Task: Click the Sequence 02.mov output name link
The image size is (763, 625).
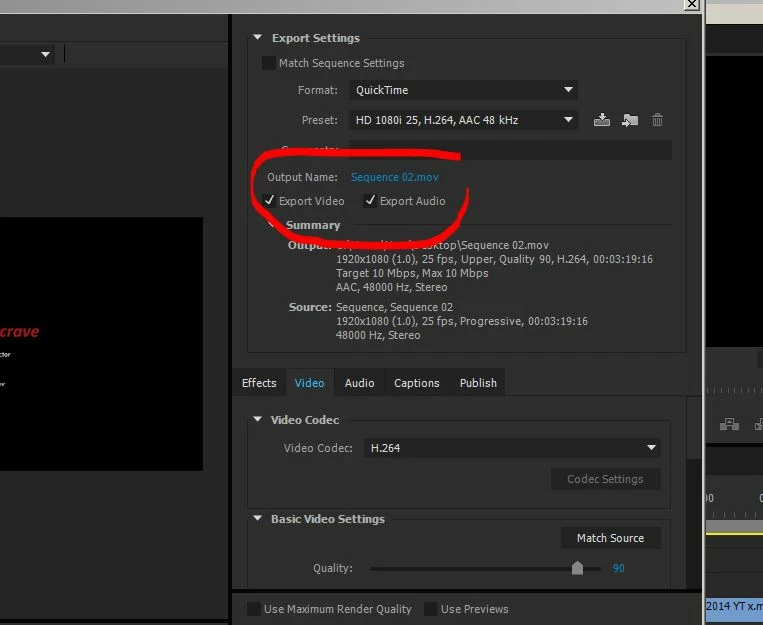Action: [395, 177]
